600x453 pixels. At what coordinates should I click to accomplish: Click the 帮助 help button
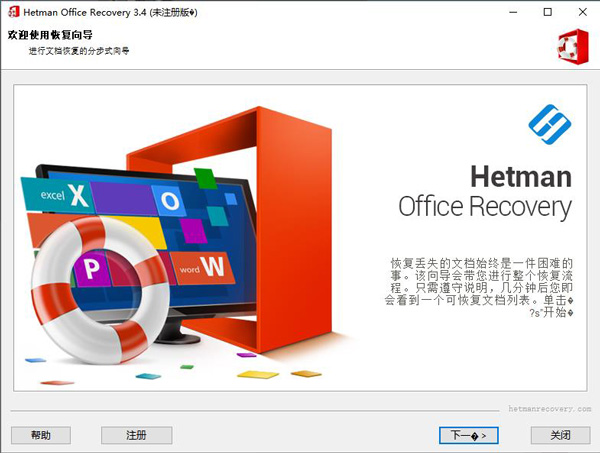click(x=41, y=435)
